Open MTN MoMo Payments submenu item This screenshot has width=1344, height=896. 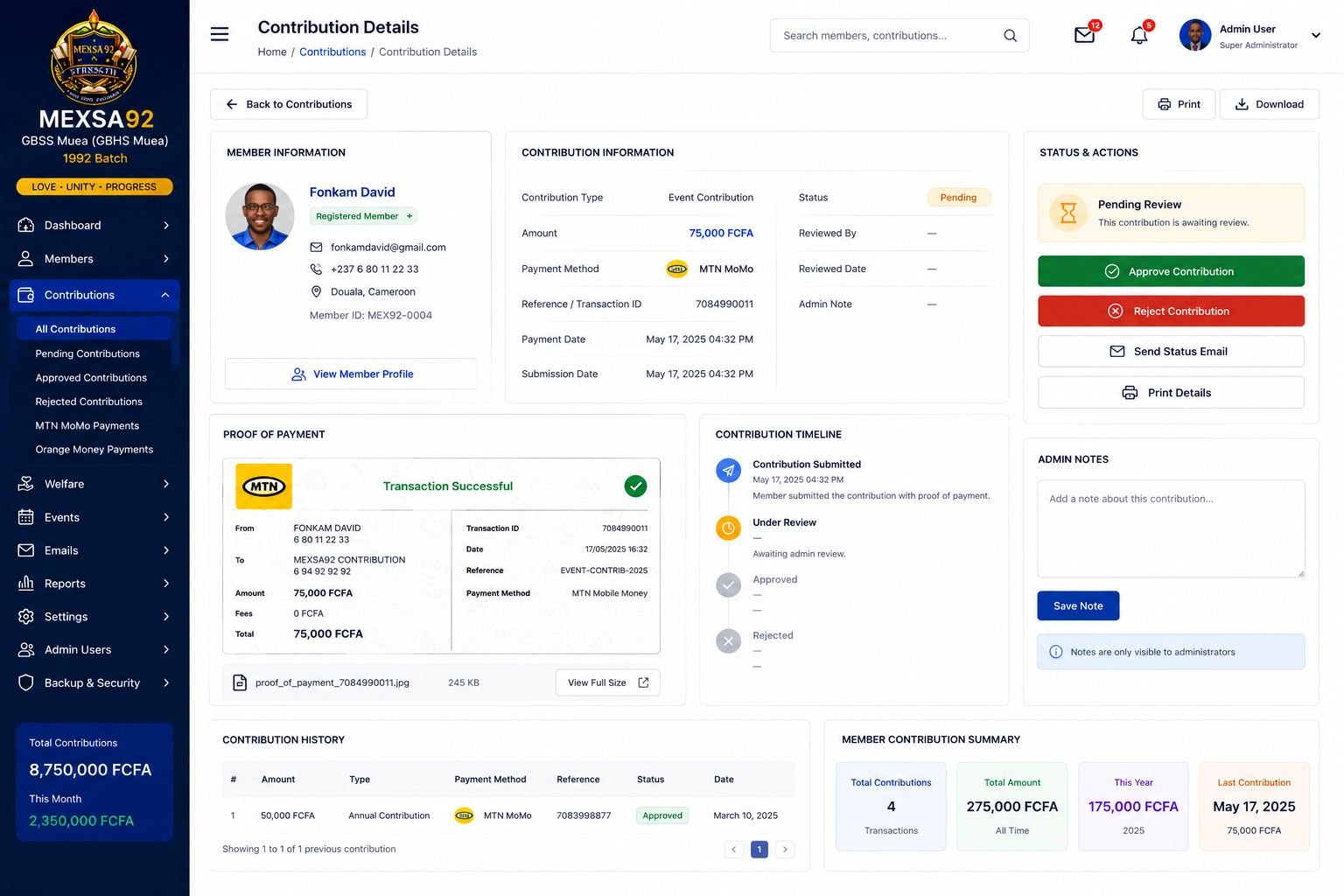(x=87, y=426)
